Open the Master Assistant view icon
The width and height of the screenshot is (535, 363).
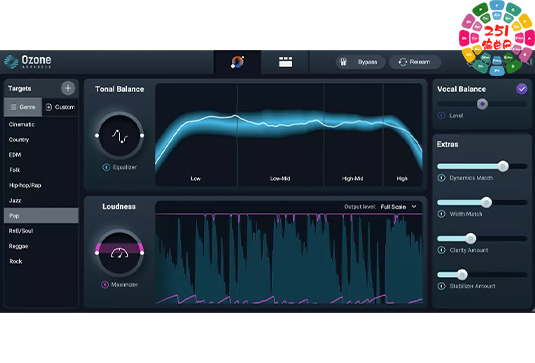[237, 62]
